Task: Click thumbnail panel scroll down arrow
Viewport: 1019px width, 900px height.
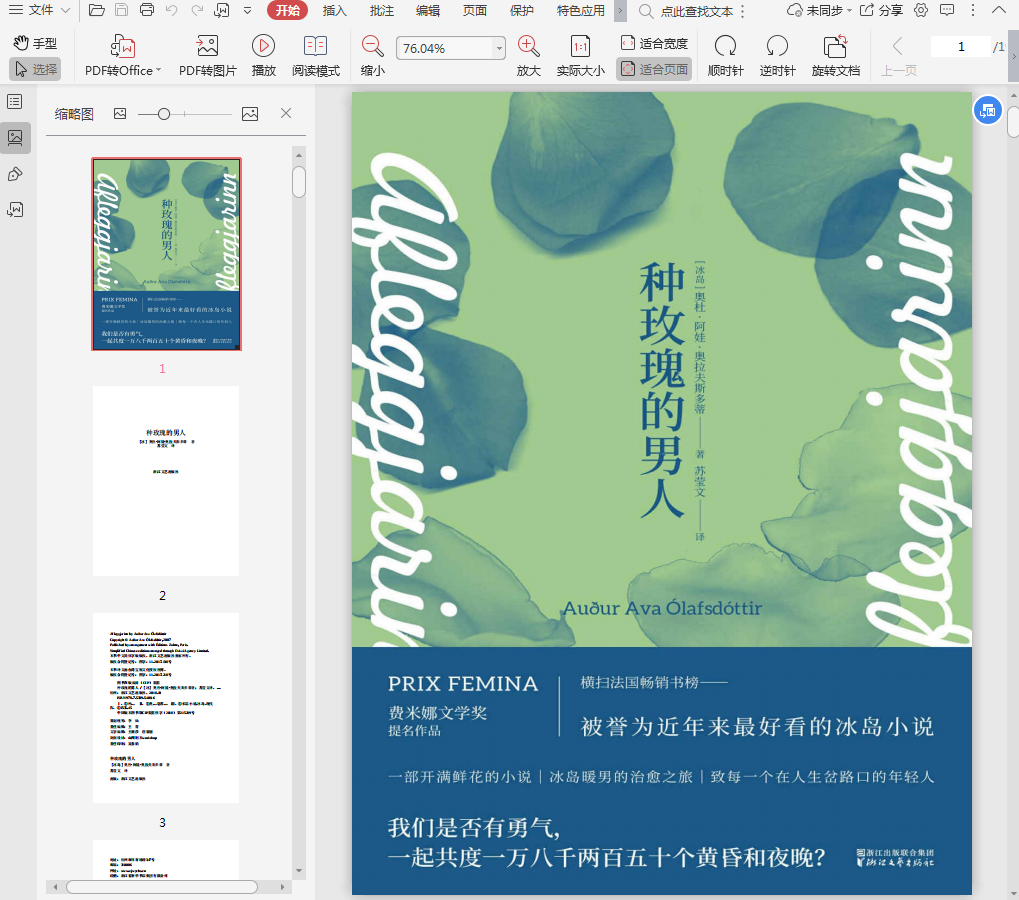Action: click(x=299, y=871)
